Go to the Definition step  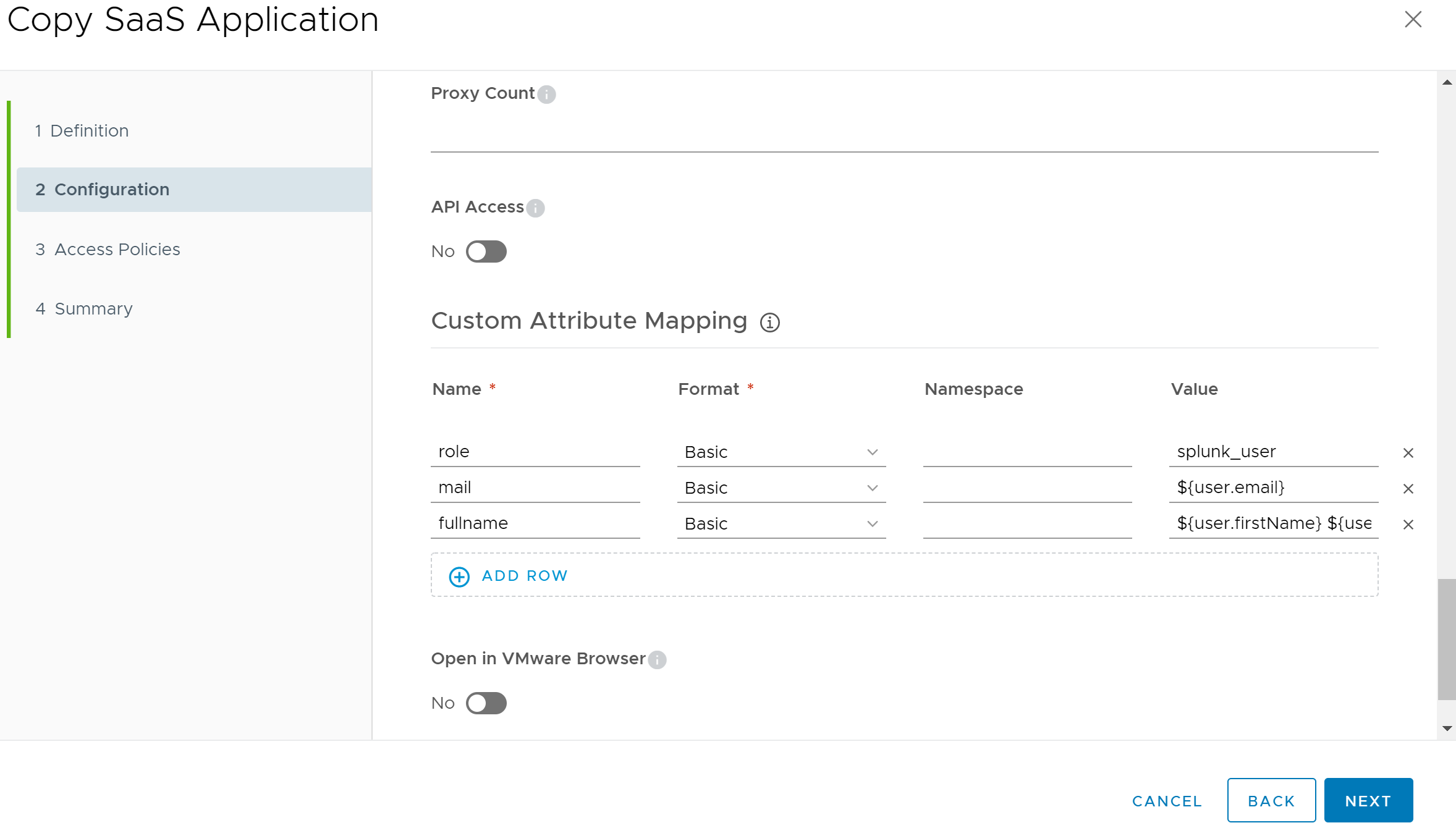90,131
